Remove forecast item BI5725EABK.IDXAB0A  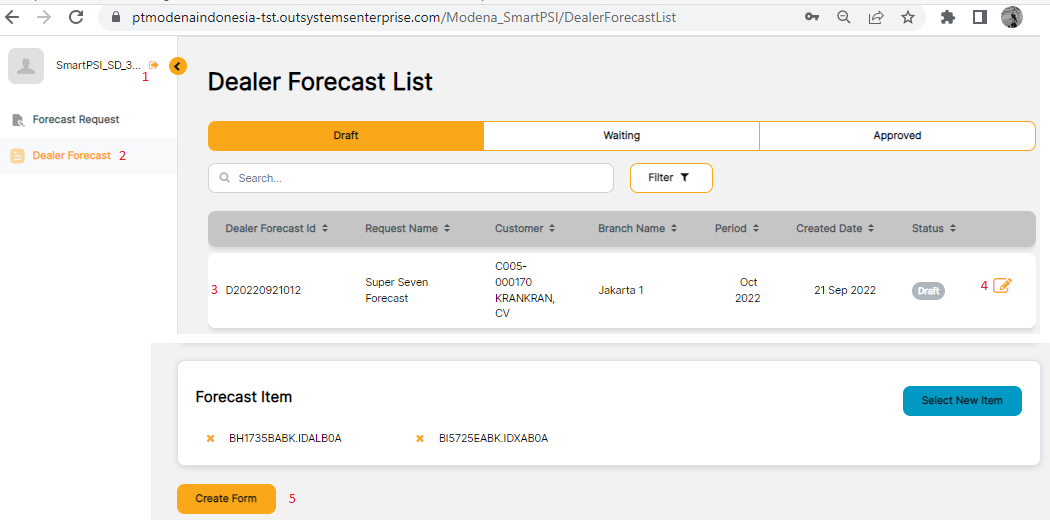420,438
